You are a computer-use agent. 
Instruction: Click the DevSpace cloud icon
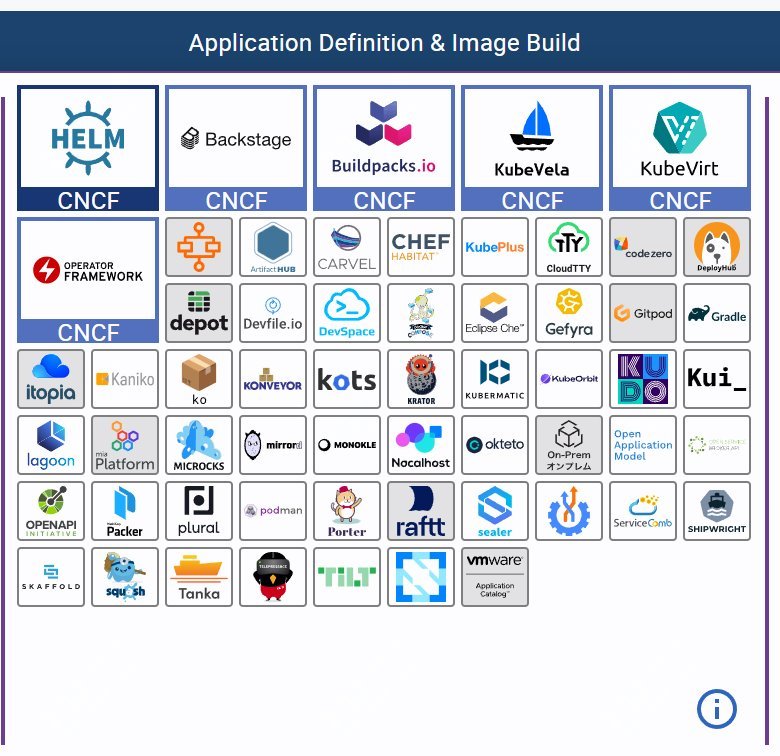click(347, 313)
